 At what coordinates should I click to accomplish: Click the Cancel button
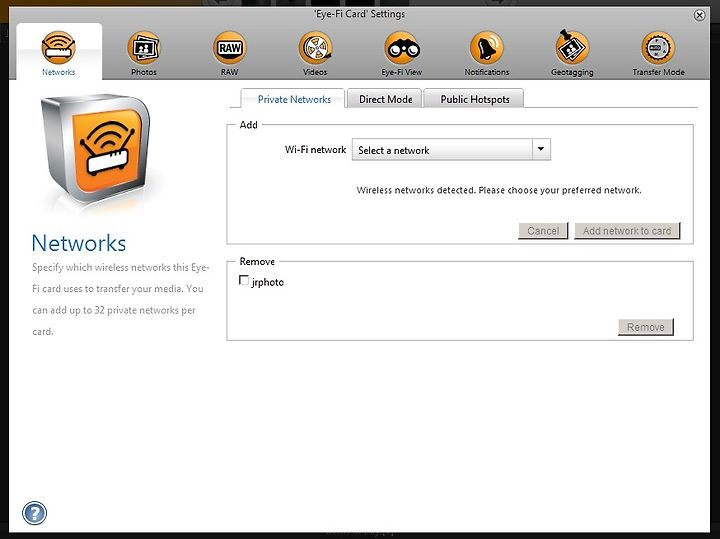click(543, 230)
